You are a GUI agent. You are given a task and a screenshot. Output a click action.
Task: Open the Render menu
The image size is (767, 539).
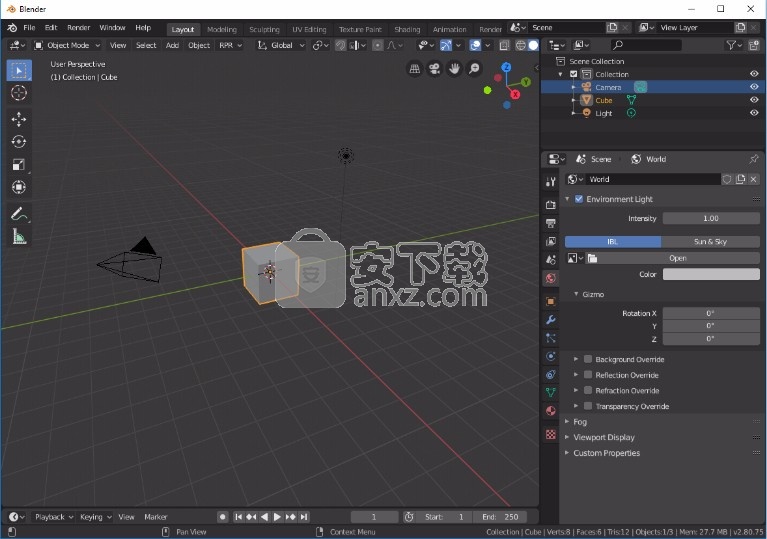click(79, 28)
